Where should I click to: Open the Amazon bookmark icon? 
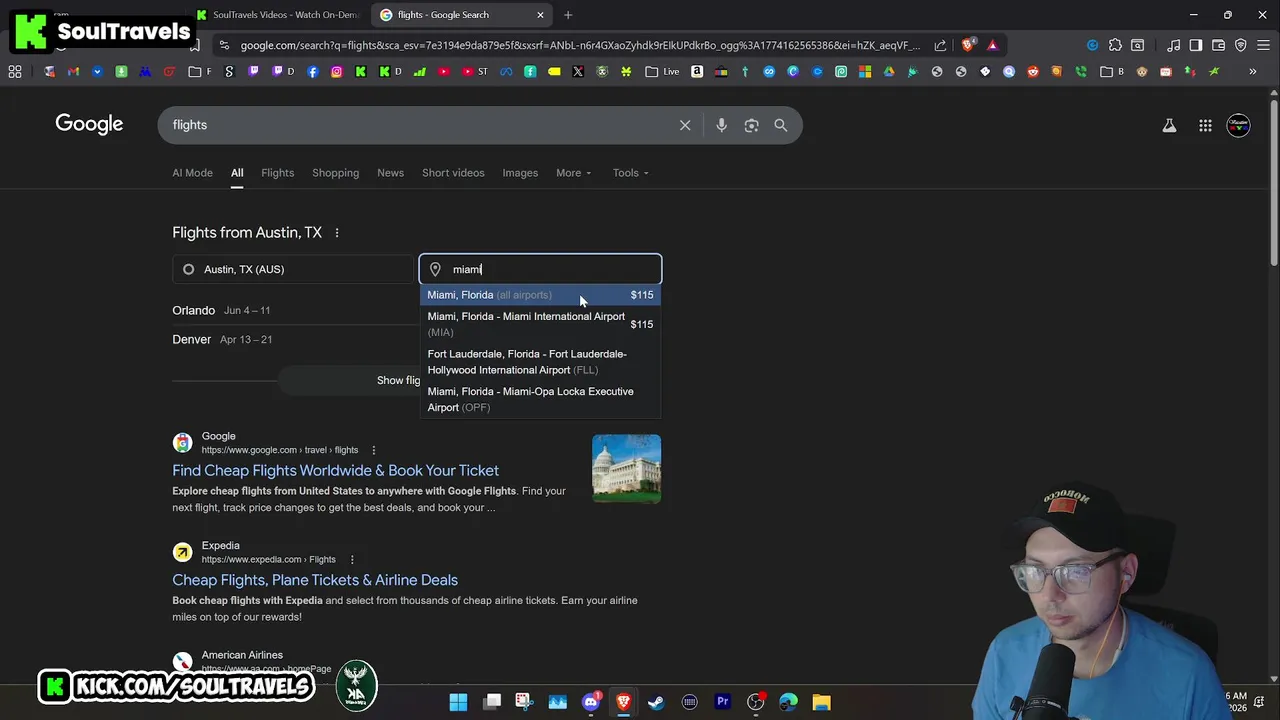[x=697, y=71]
